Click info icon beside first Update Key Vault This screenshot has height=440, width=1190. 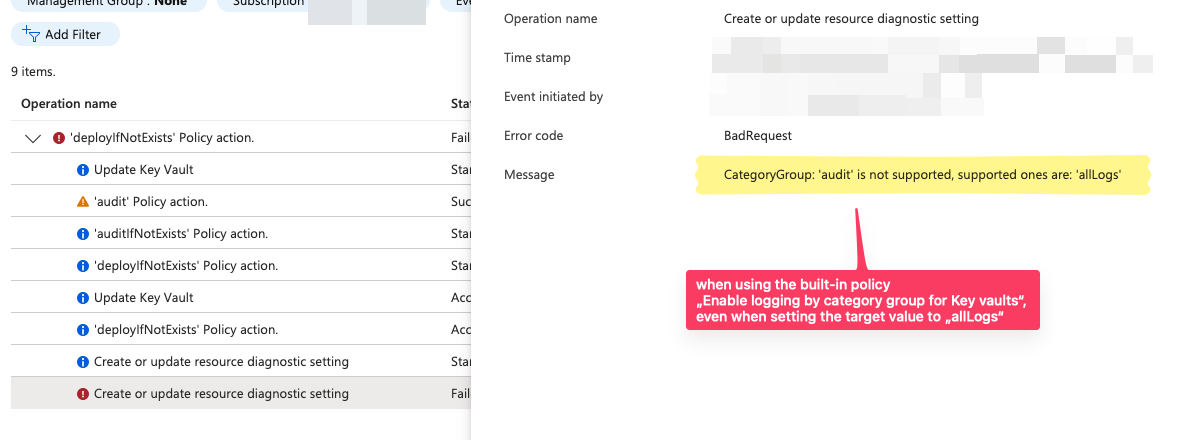click(83, 170)
